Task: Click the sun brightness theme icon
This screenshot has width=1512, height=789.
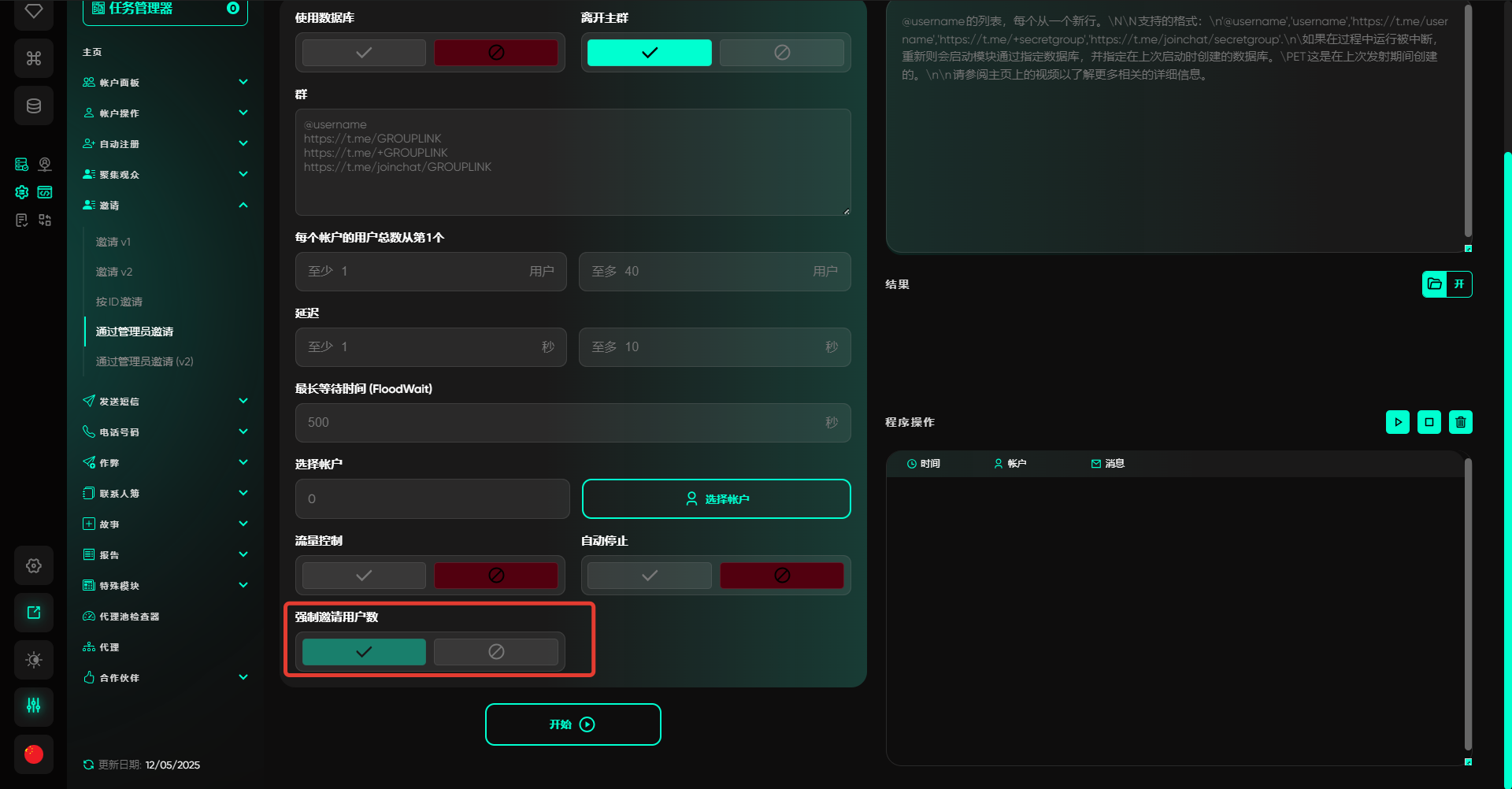Action: [34, 659]
